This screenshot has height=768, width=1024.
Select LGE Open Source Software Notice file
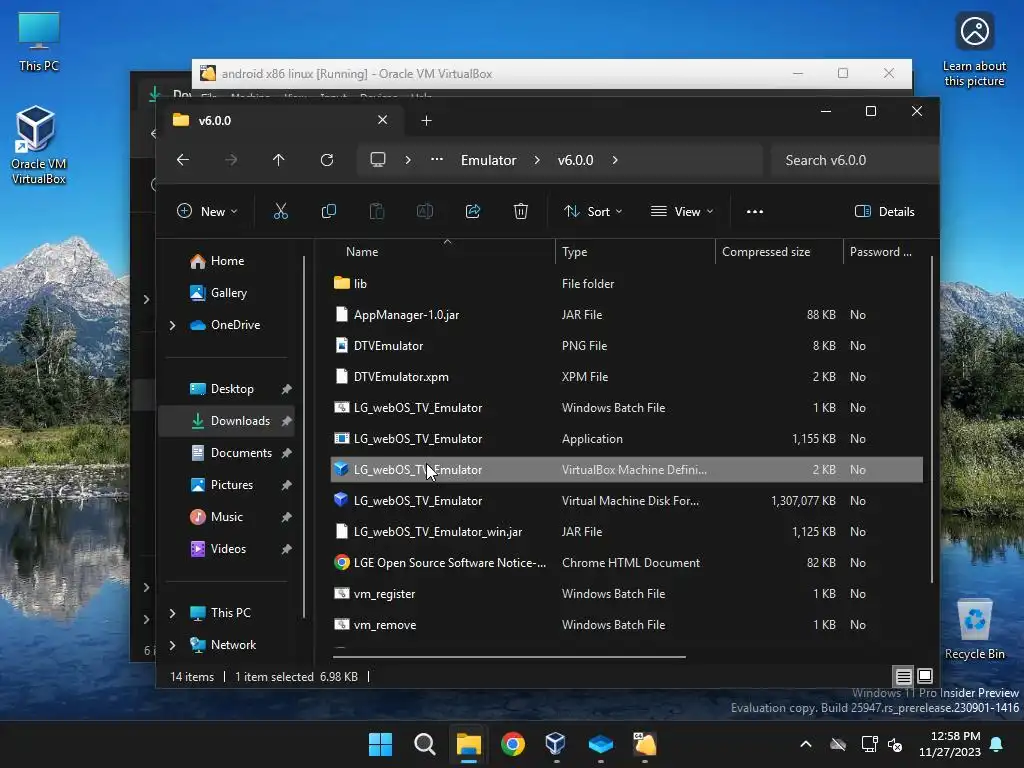click(x=627, y=563)
